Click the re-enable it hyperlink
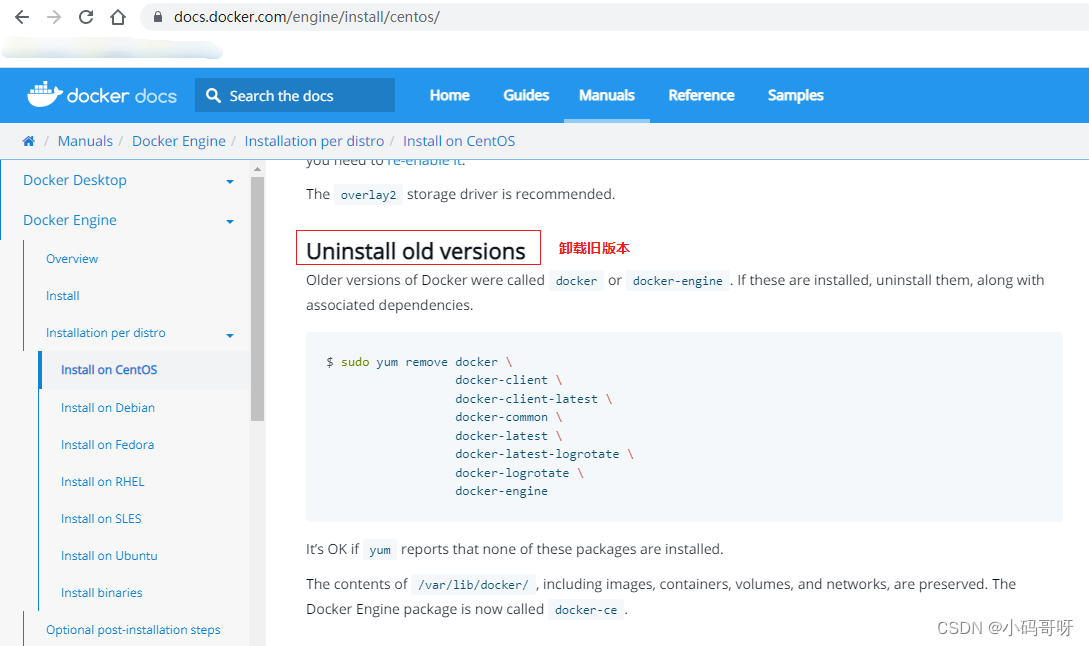 point(425,161)
